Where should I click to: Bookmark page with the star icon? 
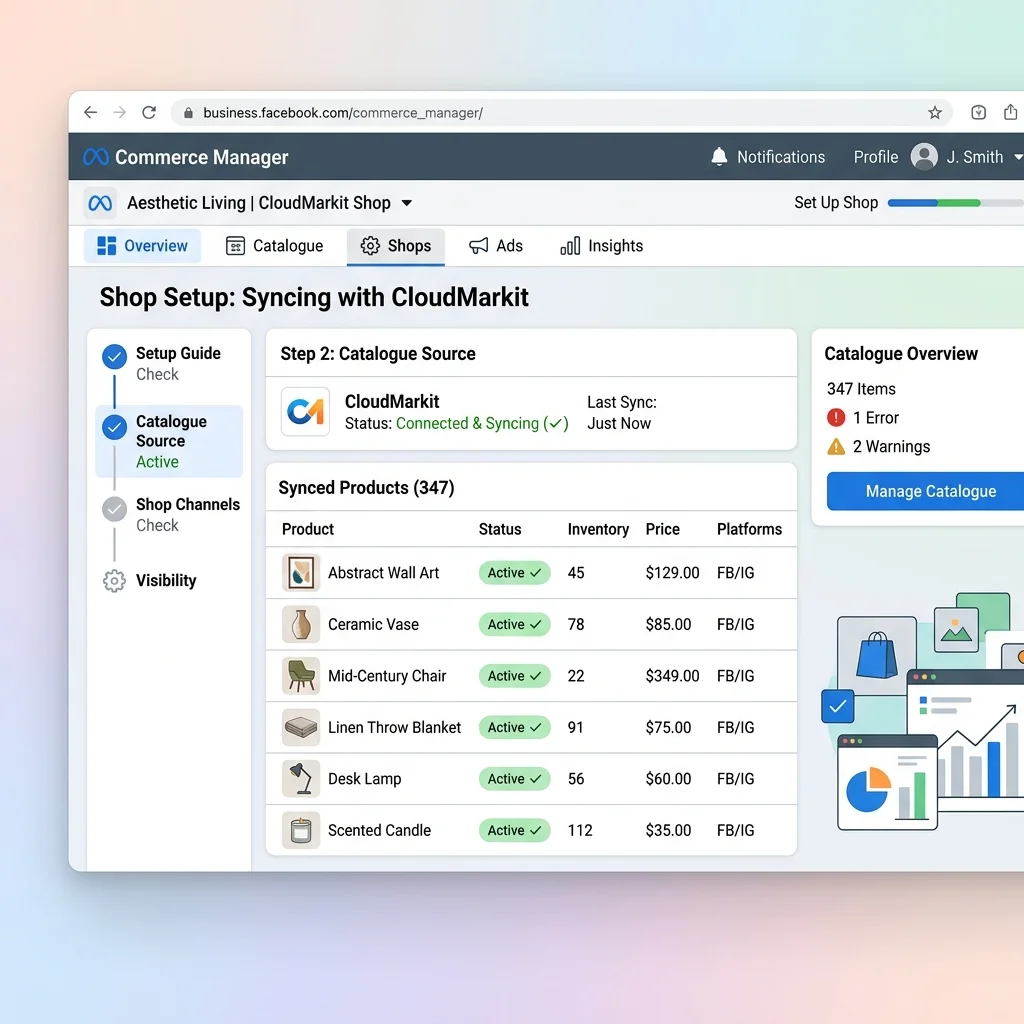coord(935,112)
